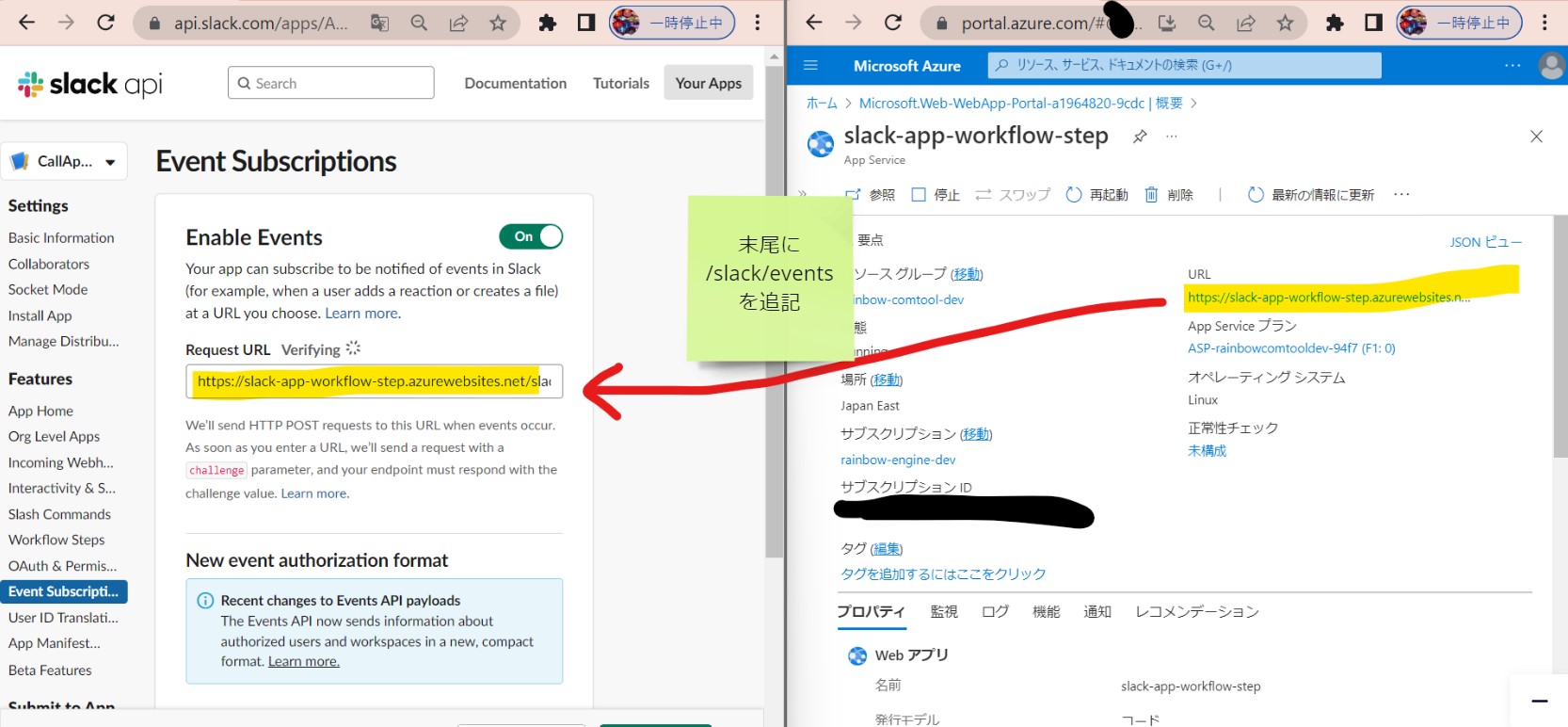Open Azure top bar ellipsis menu

click(1512, 66)
